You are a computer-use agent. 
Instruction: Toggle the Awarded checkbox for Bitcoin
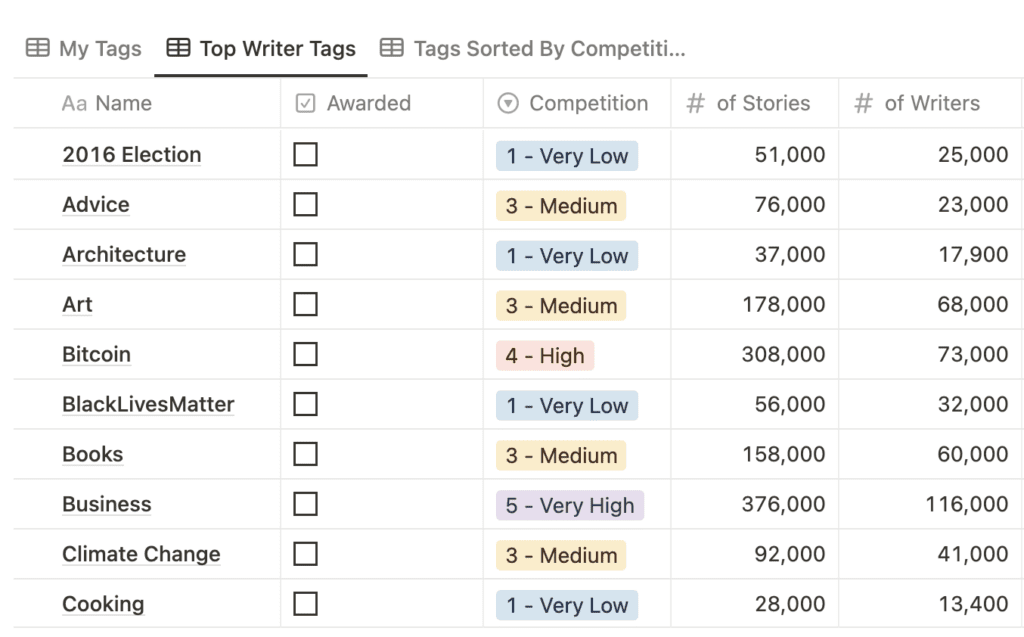tap(306, 355)
